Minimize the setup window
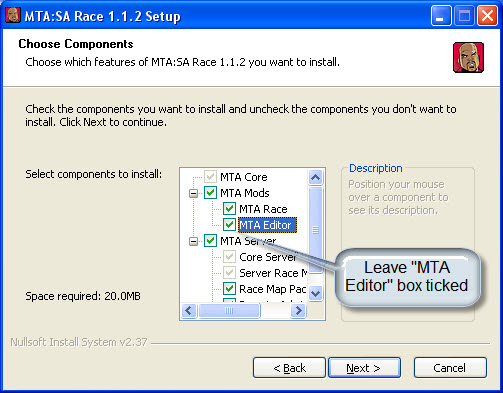 point(441,16)
